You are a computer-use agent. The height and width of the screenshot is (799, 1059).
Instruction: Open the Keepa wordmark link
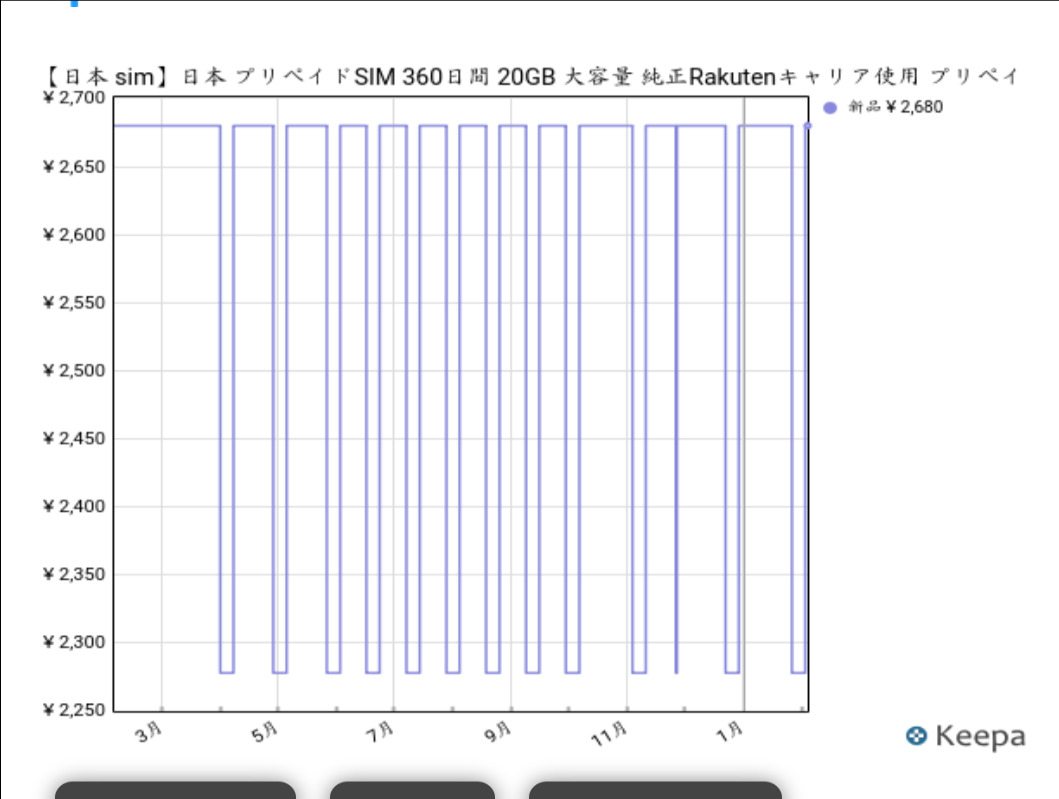click(x=979, y=737)
